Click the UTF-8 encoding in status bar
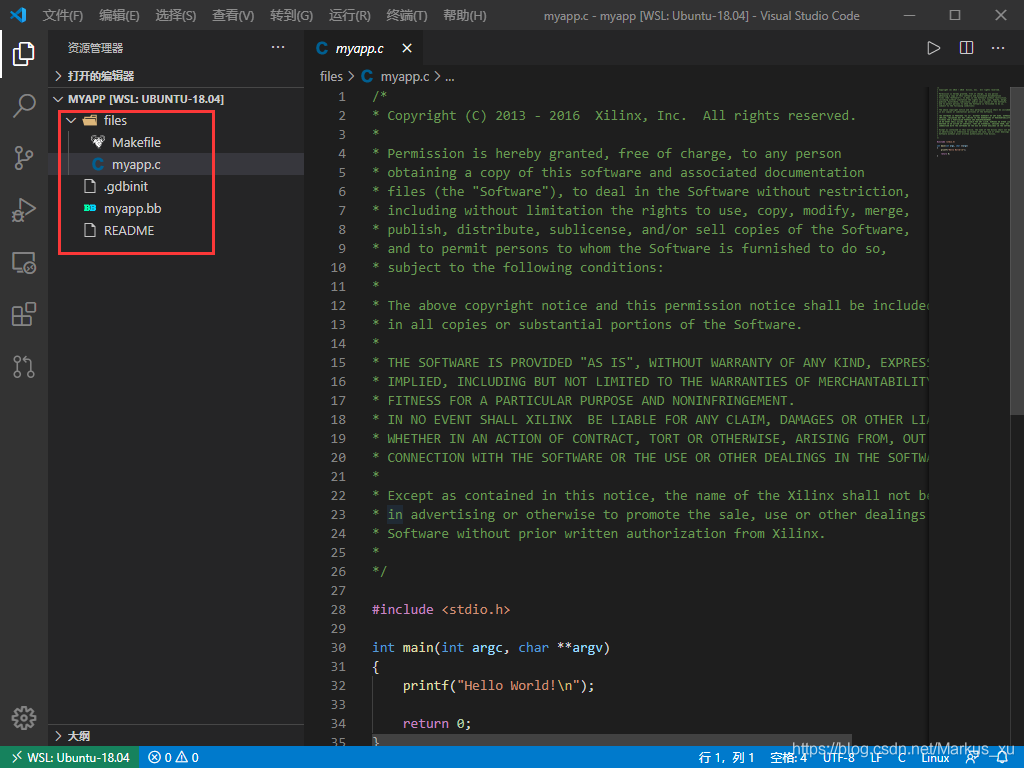The width and height of the screenshot is (1024, 768). point(838,757)
